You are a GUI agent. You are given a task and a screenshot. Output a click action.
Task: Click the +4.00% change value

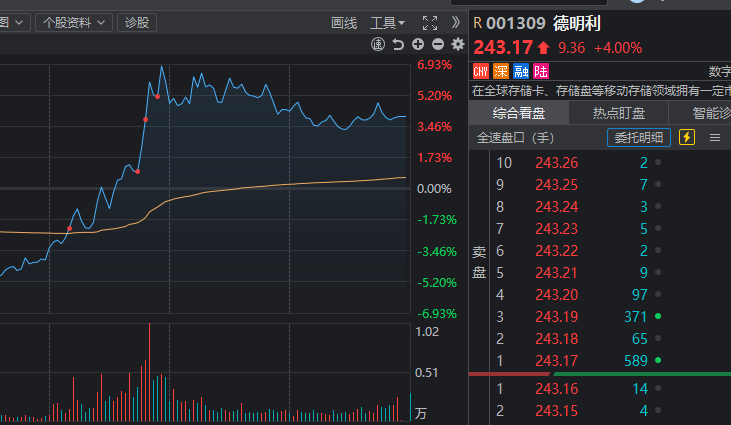(x=618, y=48)
